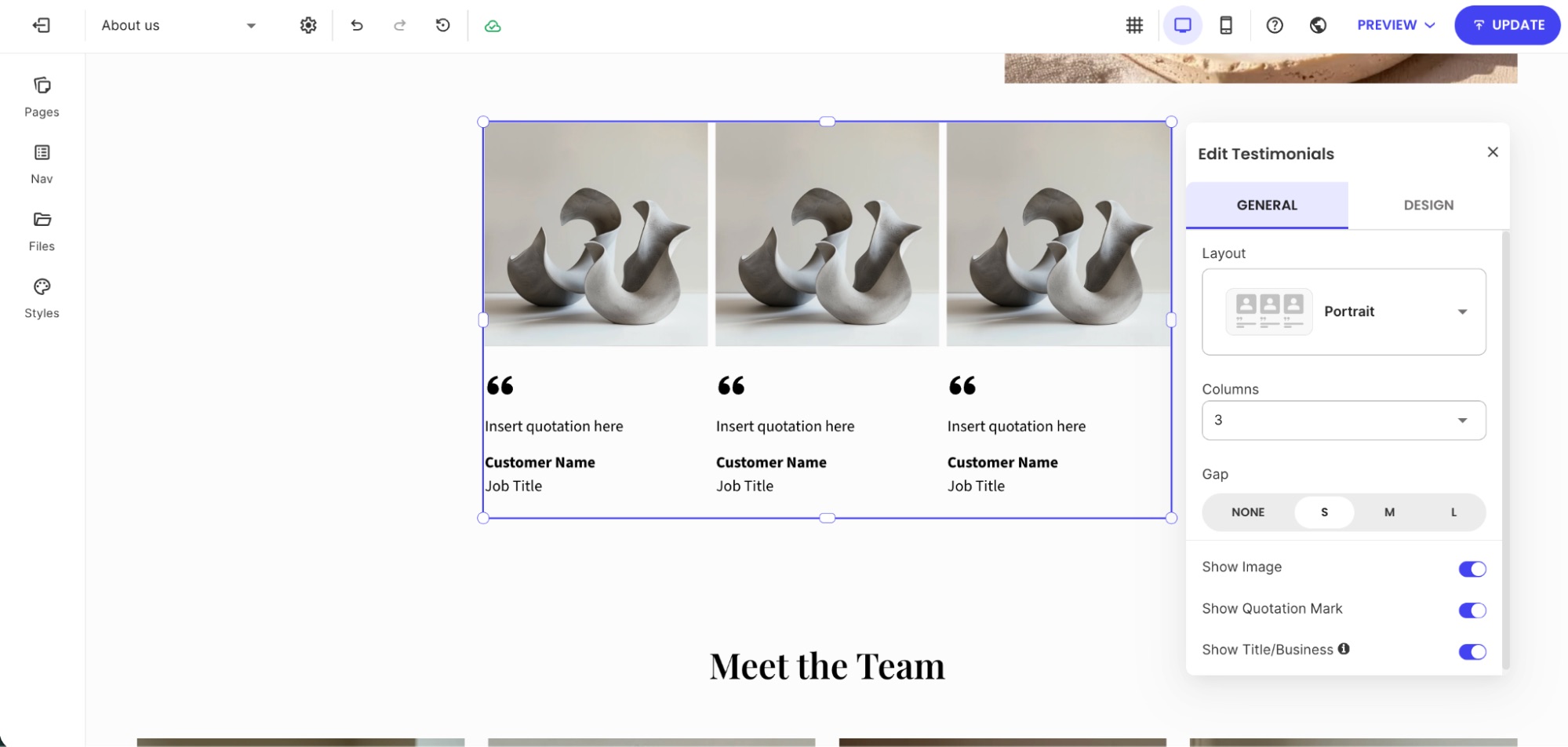The image size is (1568, 747).
Task: Click the first 'Insert quotation here' text
Action: coord(554,426)
